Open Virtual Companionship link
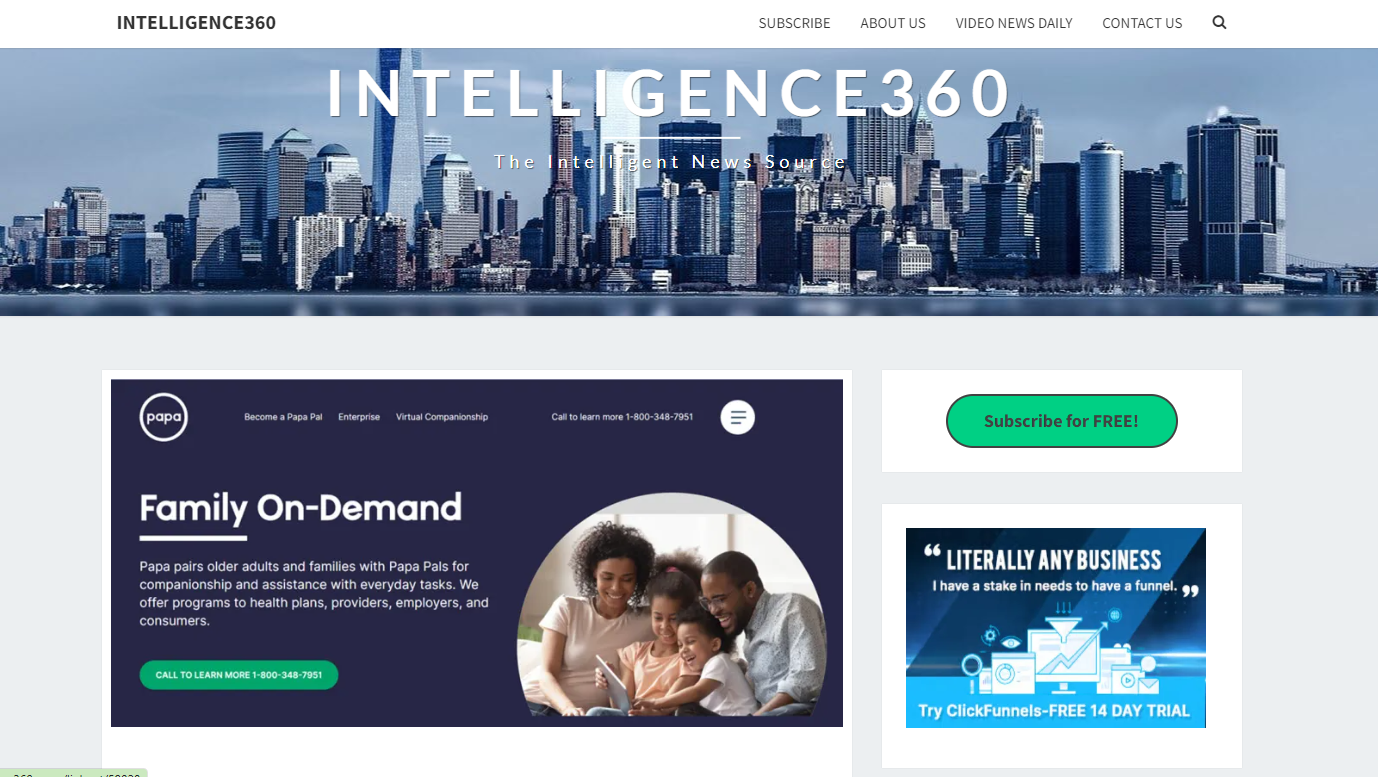 442,417
